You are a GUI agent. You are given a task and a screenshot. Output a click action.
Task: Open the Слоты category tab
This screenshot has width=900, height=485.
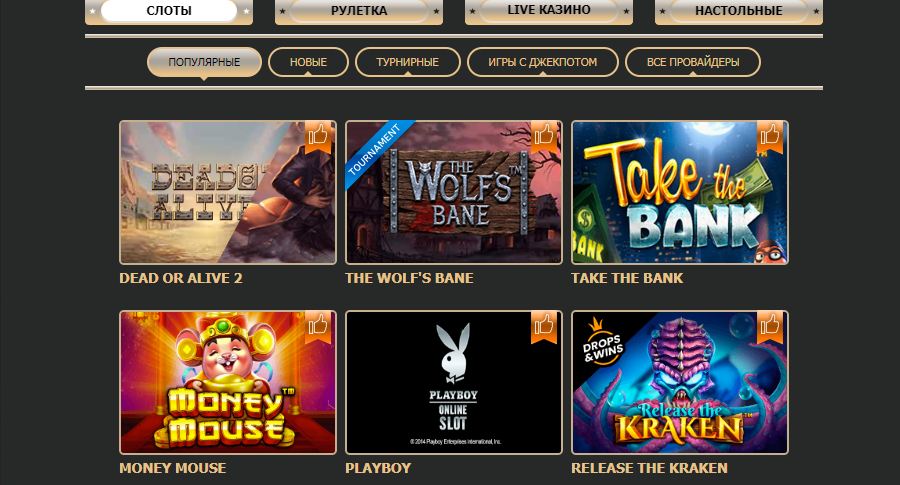169,11
